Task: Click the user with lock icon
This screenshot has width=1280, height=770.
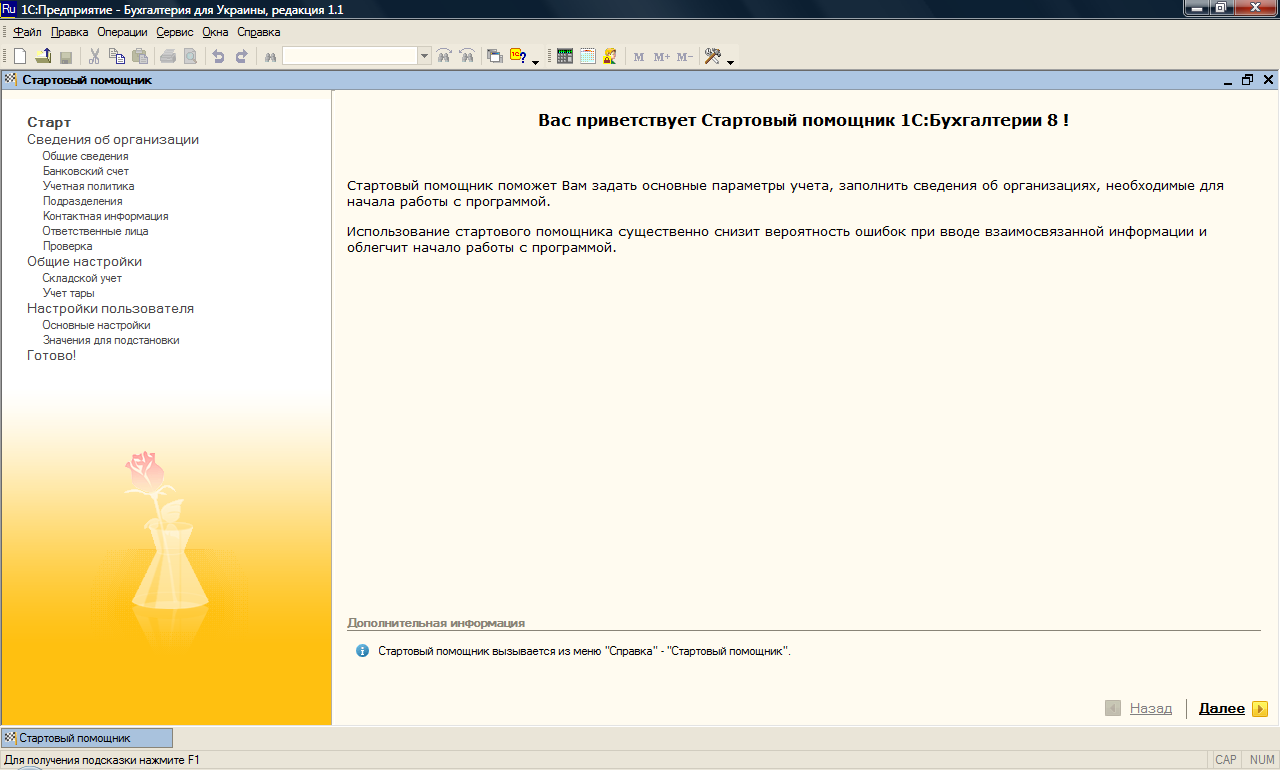Action: pyautogui.click(x=610, y=56)
